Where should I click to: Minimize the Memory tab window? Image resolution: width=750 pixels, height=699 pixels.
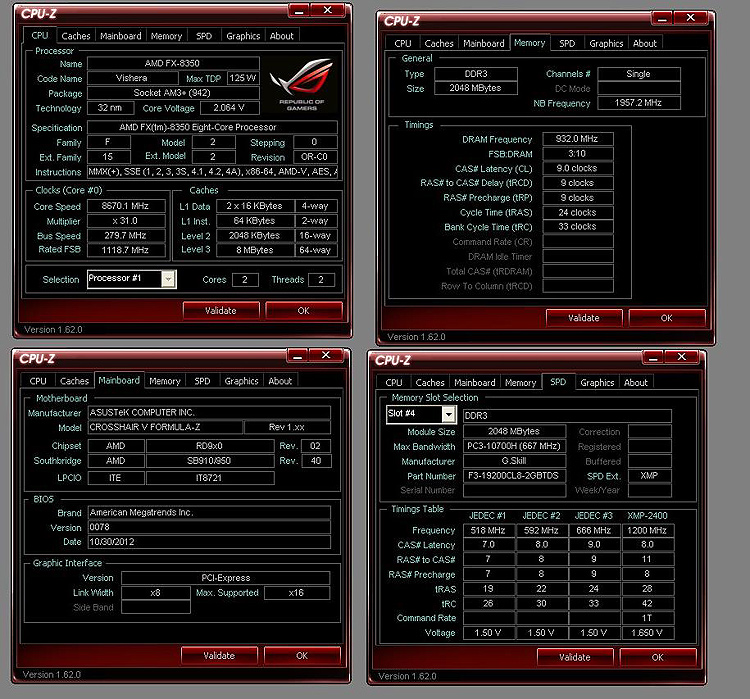click(662, 18)
